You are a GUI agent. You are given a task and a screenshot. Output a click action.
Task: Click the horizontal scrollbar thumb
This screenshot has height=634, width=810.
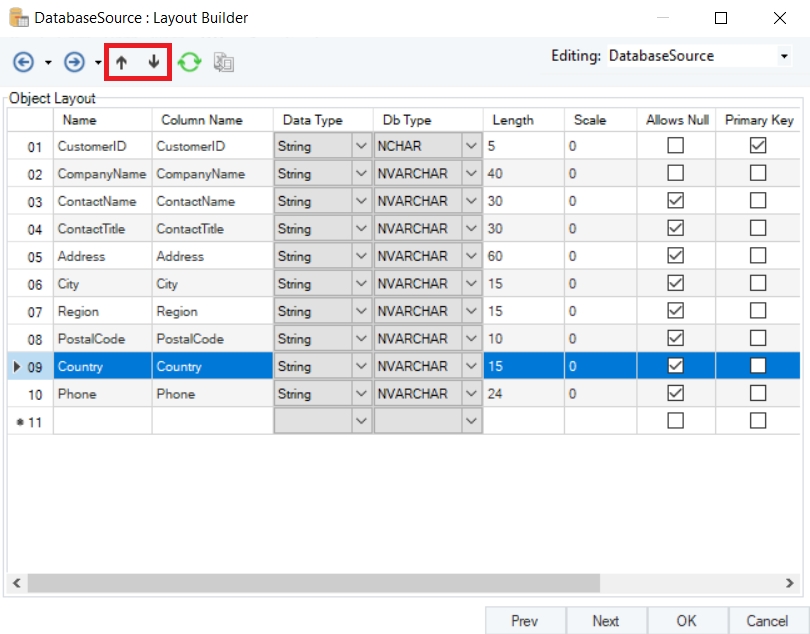pos(312,582)
